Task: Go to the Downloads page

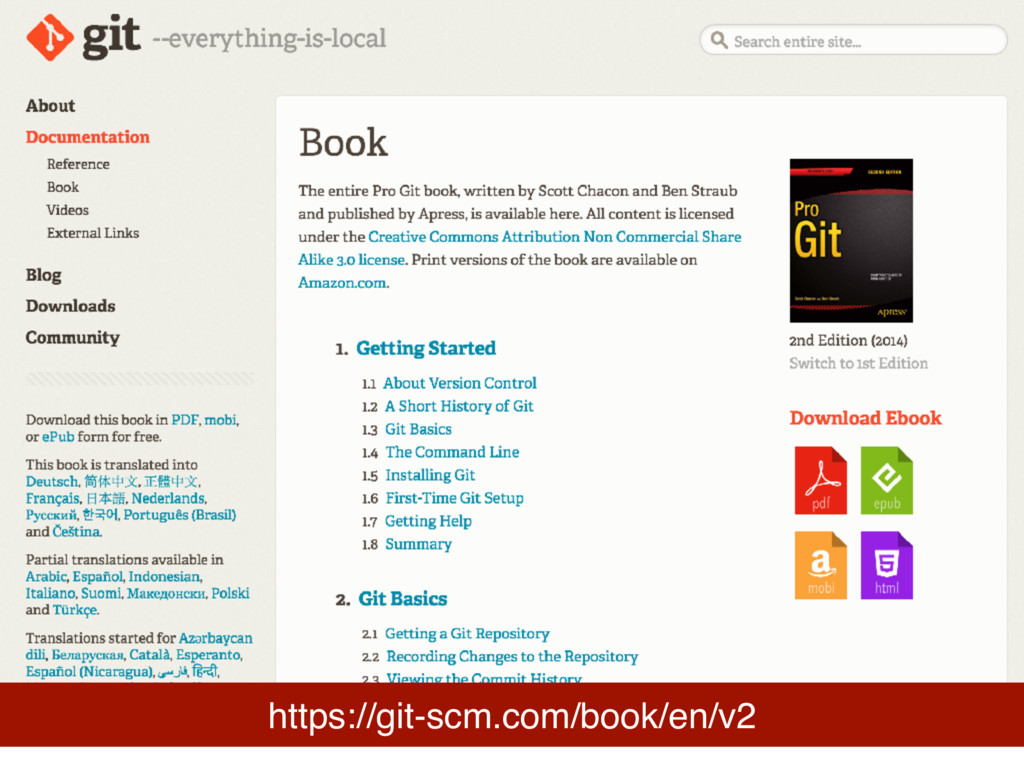Action: coord(71,306)
